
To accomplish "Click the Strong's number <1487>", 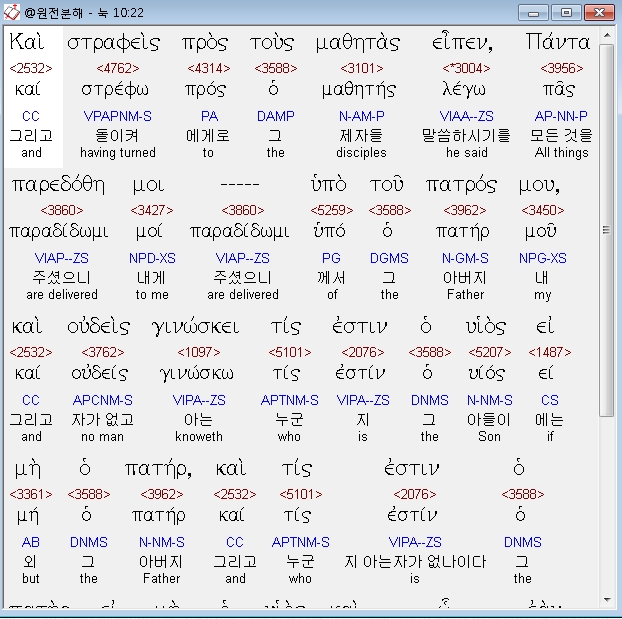I will pos(550,352).
